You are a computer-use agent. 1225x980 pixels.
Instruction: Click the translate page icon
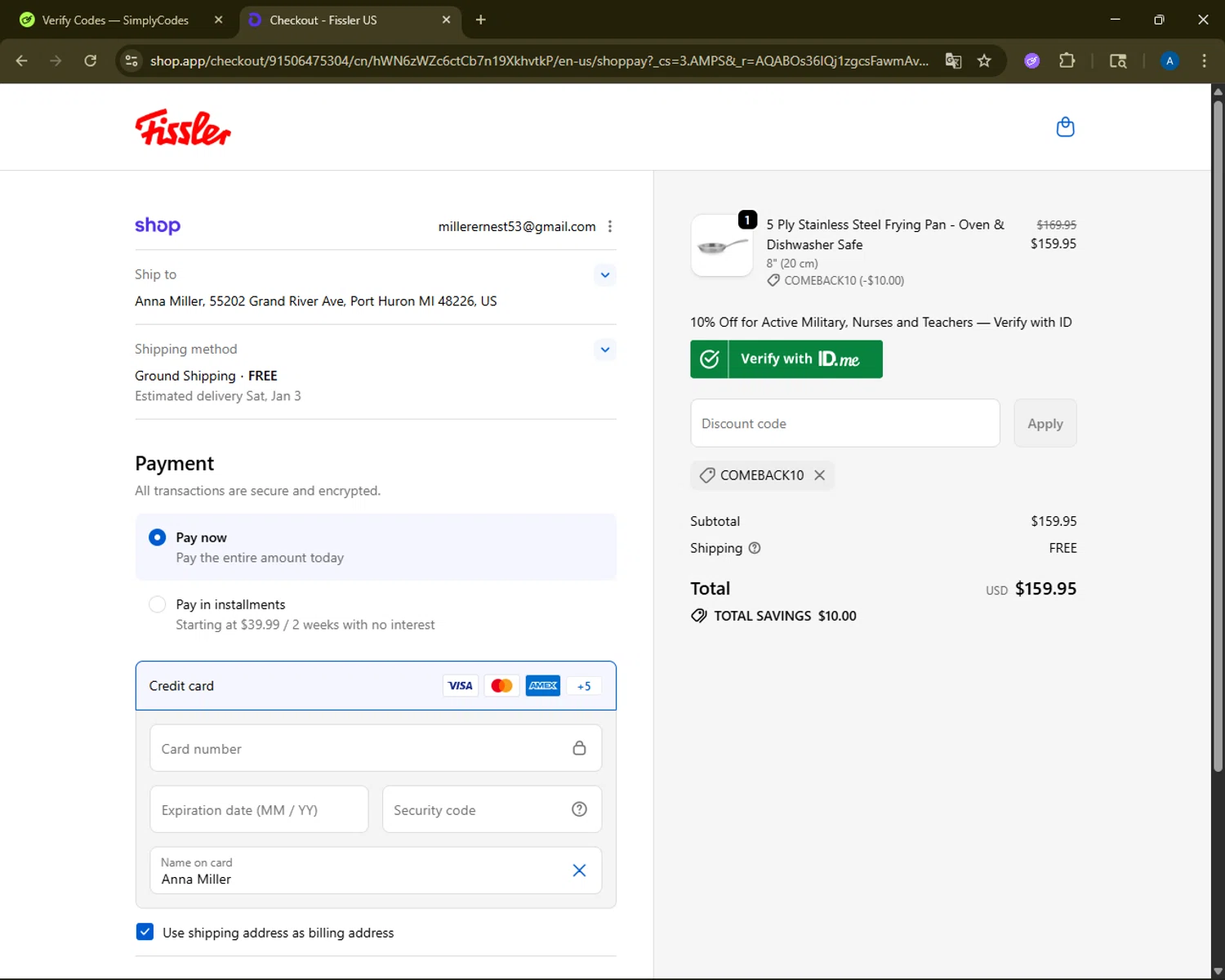[x=953, y=60]
